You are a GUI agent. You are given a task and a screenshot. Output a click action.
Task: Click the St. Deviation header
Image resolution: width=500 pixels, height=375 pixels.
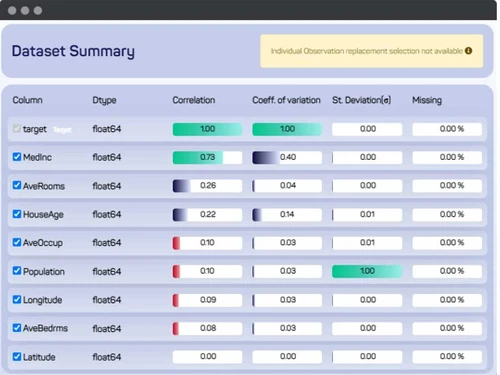point(362,100)
